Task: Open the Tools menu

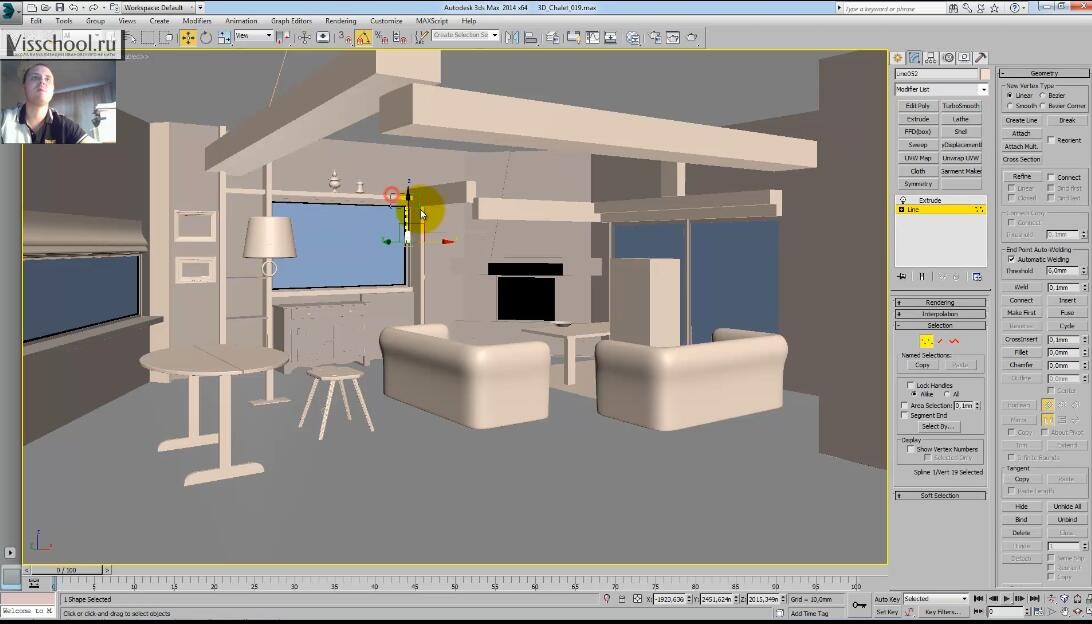Action: [64, 21]
